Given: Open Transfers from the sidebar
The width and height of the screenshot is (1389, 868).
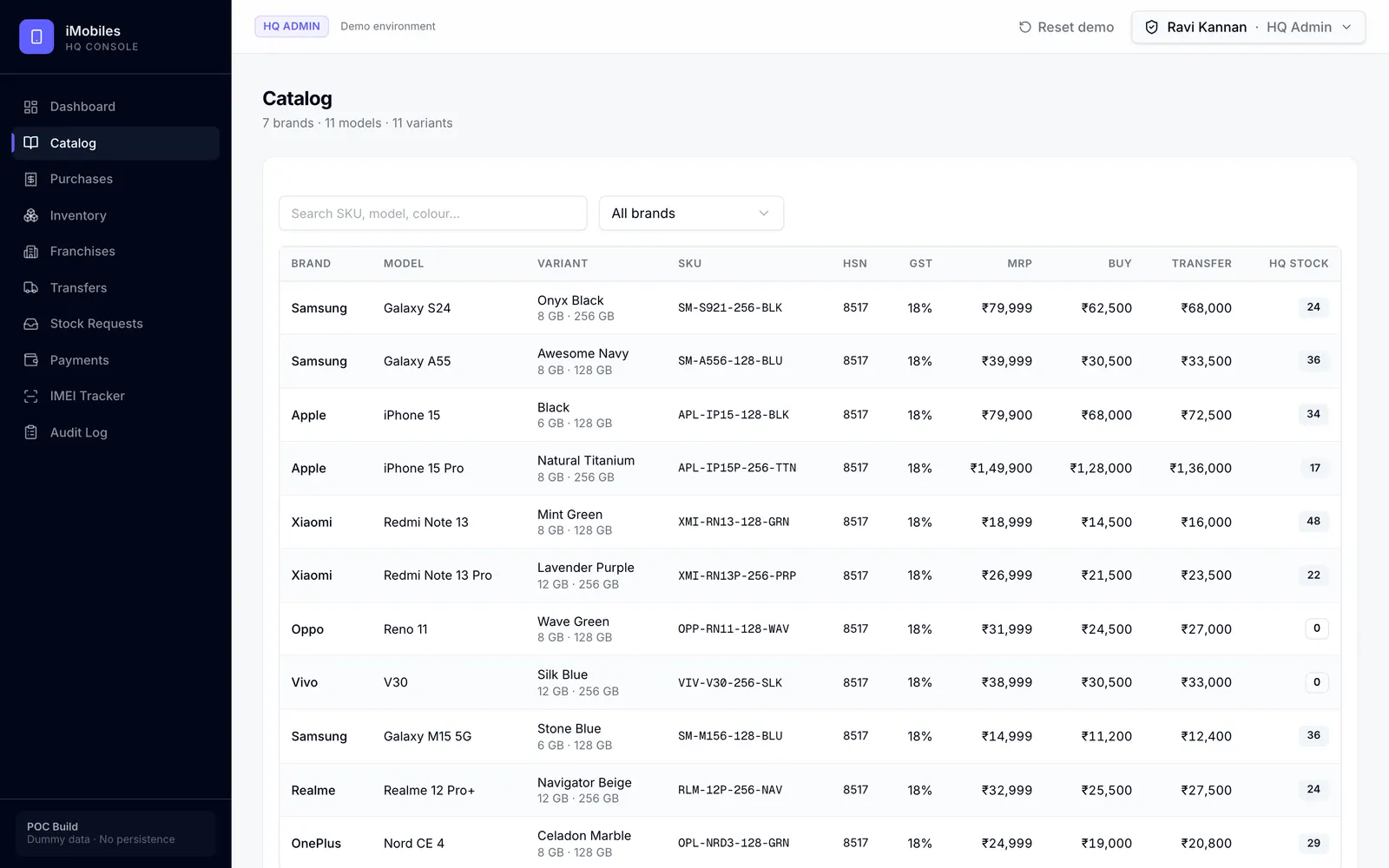Looking at the screenshot, I should coord(115,287).
